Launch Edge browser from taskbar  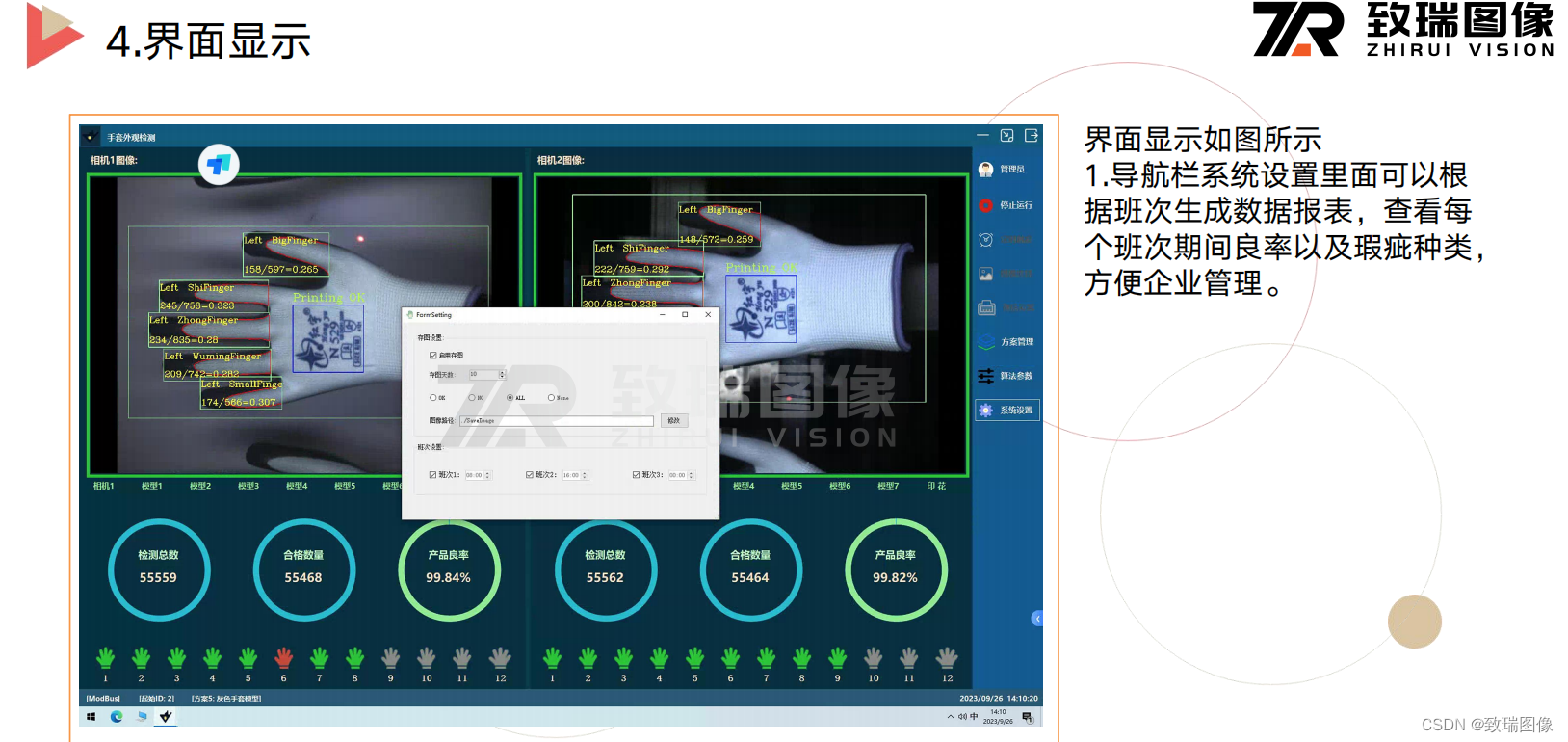click(x=117, y=717)
